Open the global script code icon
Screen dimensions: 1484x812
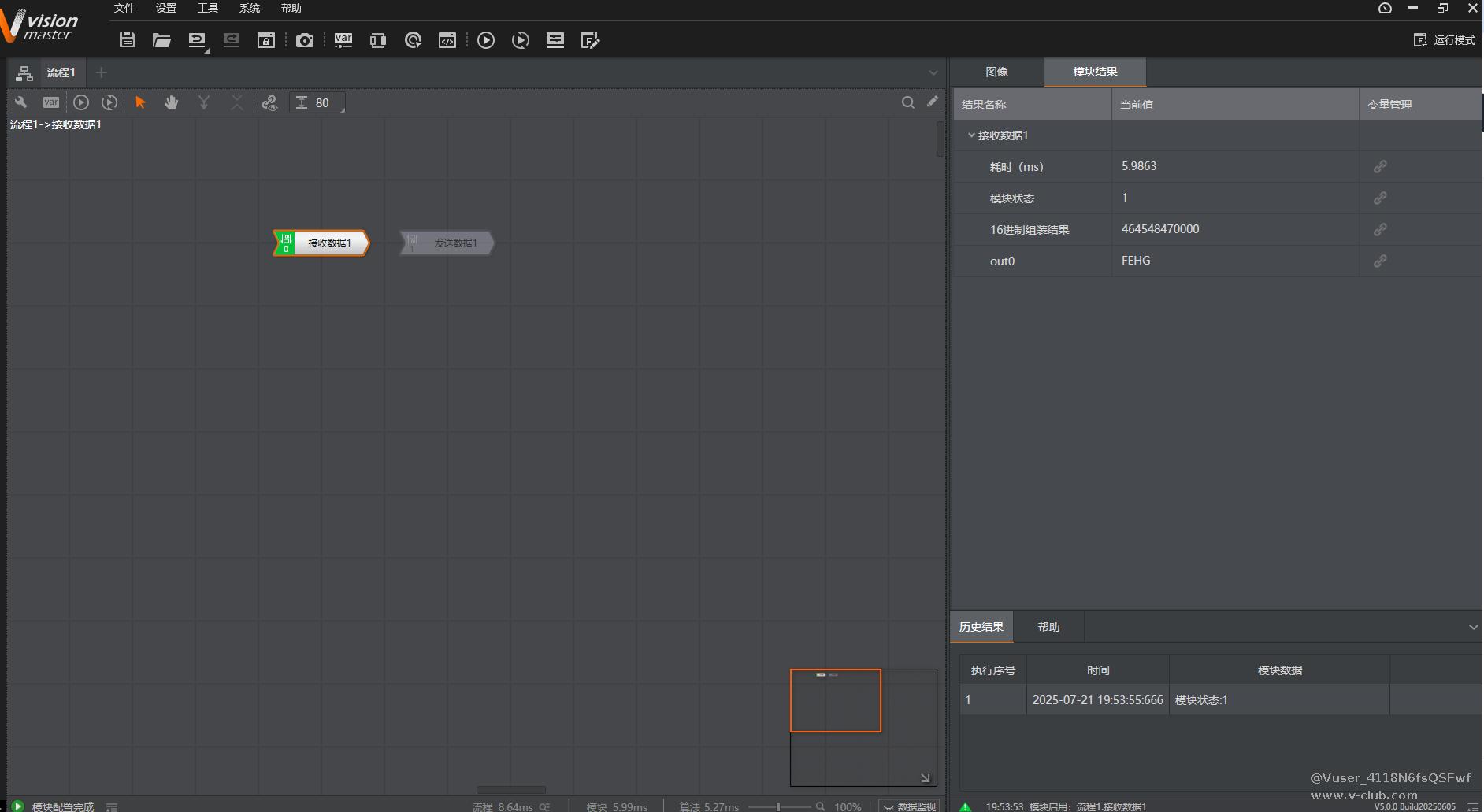click(447, 40)
